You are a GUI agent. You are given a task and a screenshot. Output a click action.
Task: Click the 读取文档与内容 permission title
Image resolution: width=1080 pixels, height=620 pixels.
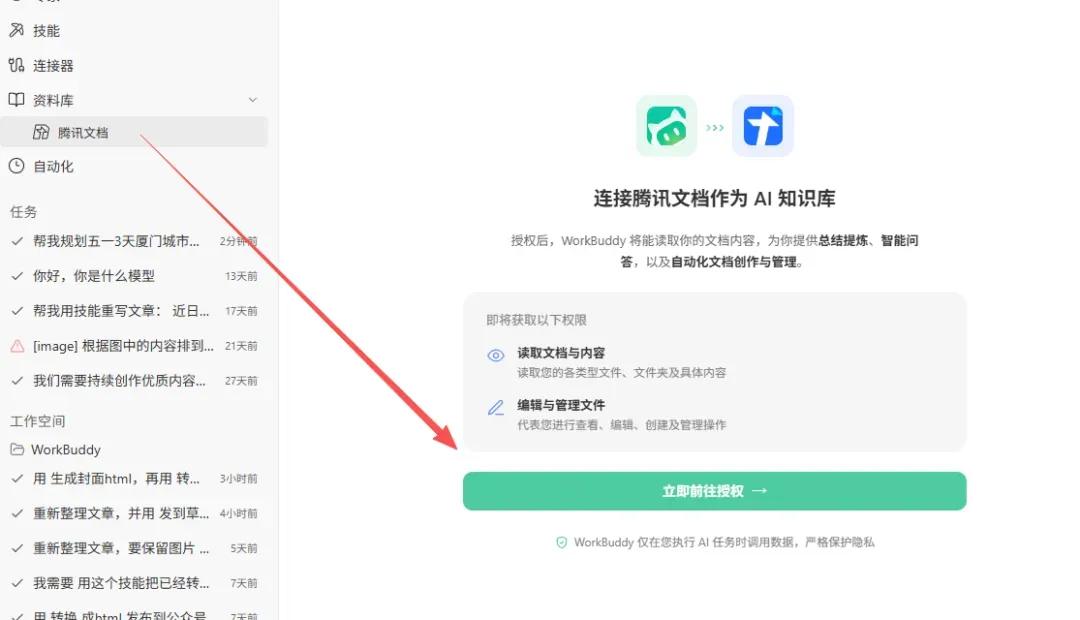coord(561,353)
